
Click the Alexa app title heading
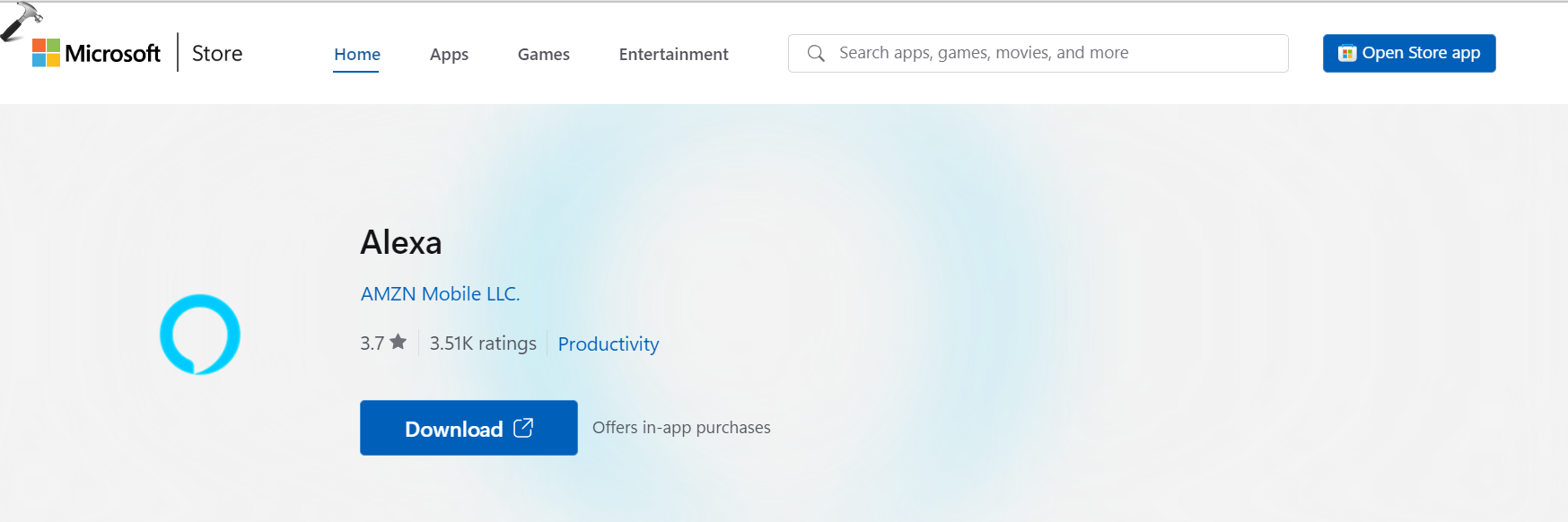click(x=401, y=243)
